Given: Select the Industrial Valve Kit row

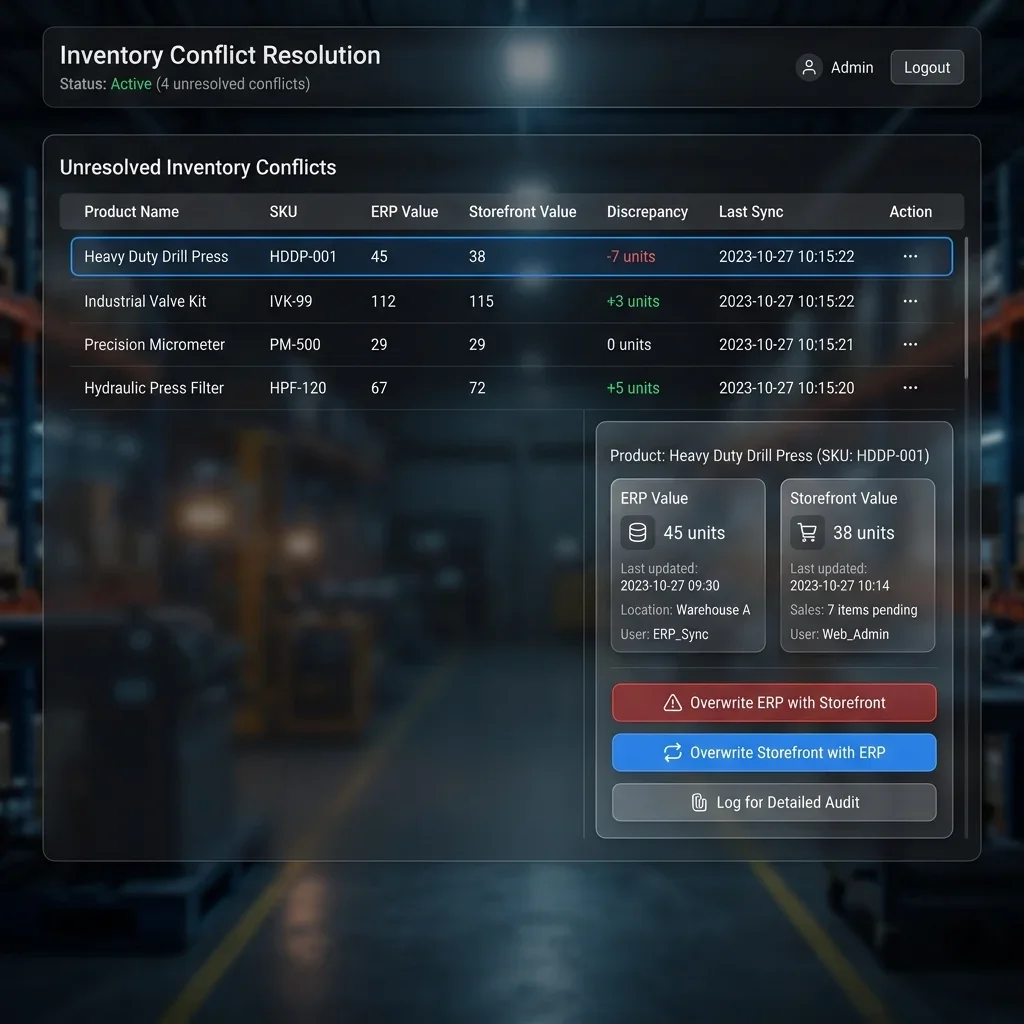Looking at the screenshot, I should click(x=511, y=301).
